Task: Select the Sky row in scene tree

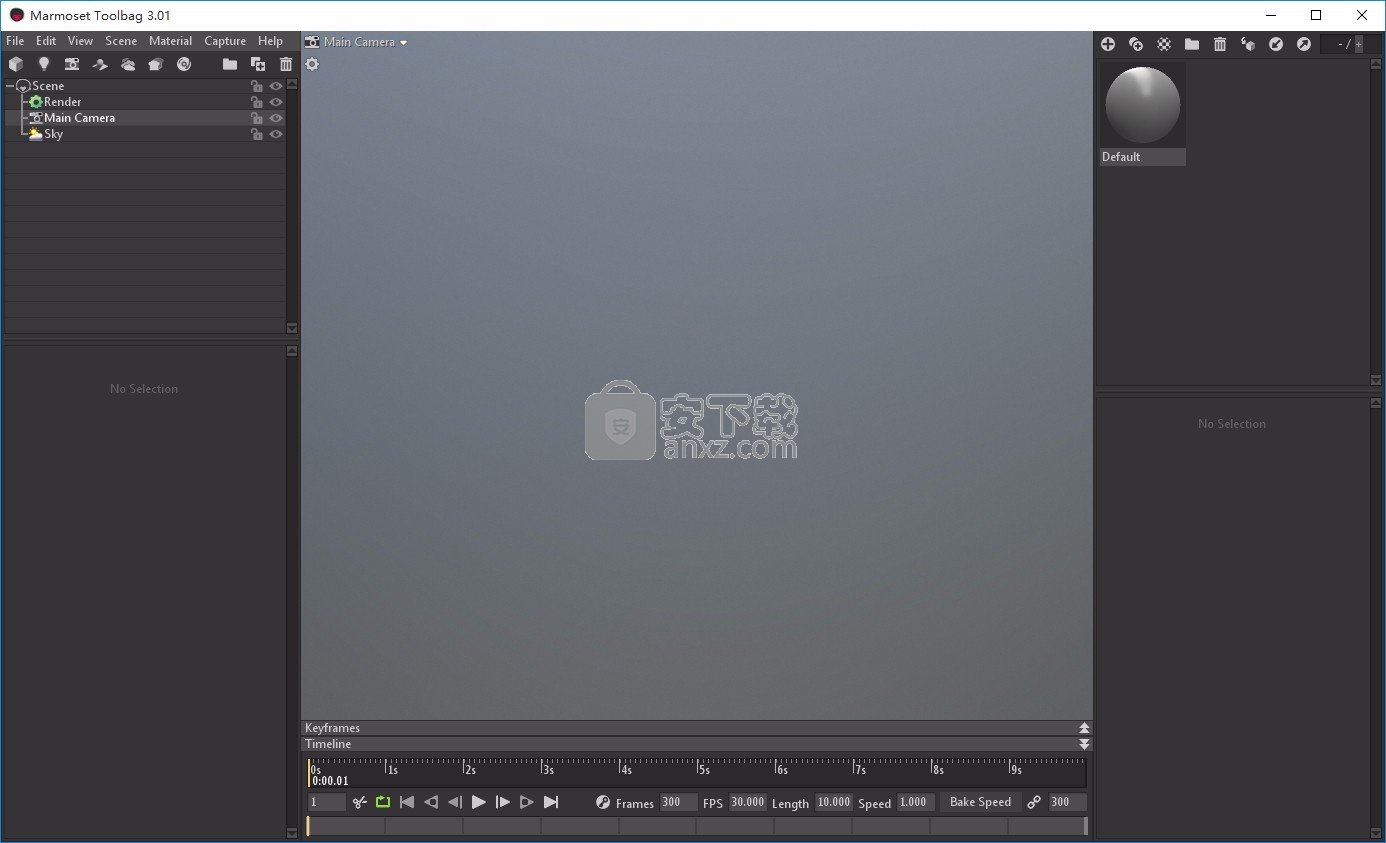Action: [x=146, y=134]
